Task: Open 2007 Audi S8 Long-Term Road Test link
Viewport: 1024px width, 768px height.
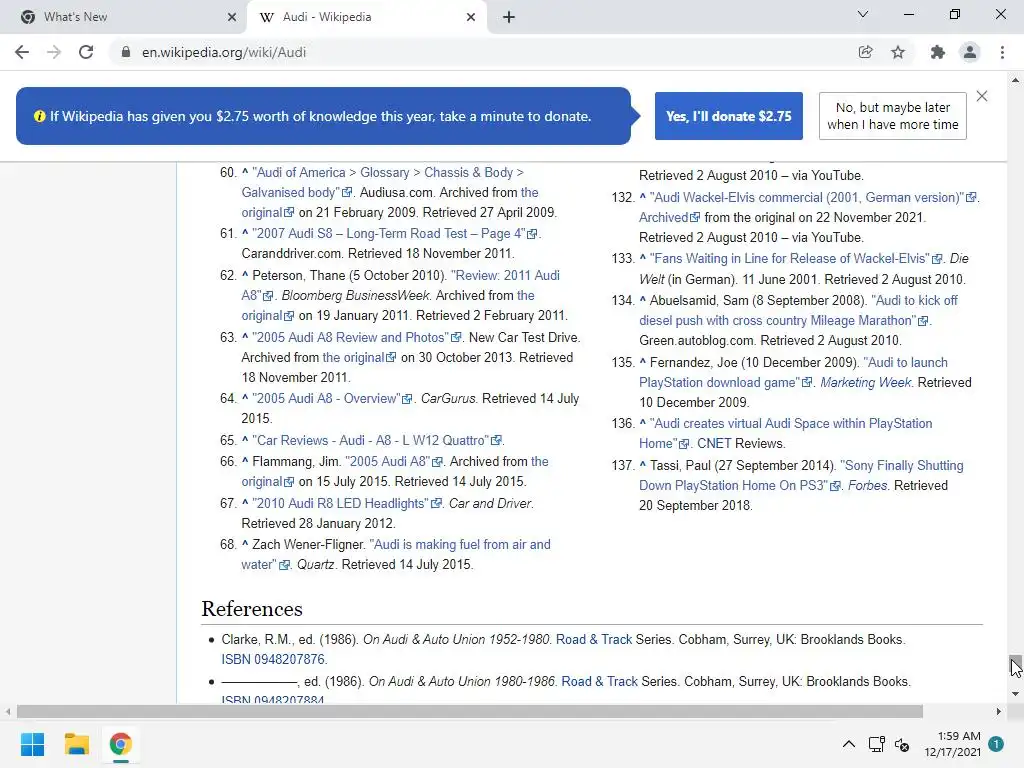Action: point(394,233)
